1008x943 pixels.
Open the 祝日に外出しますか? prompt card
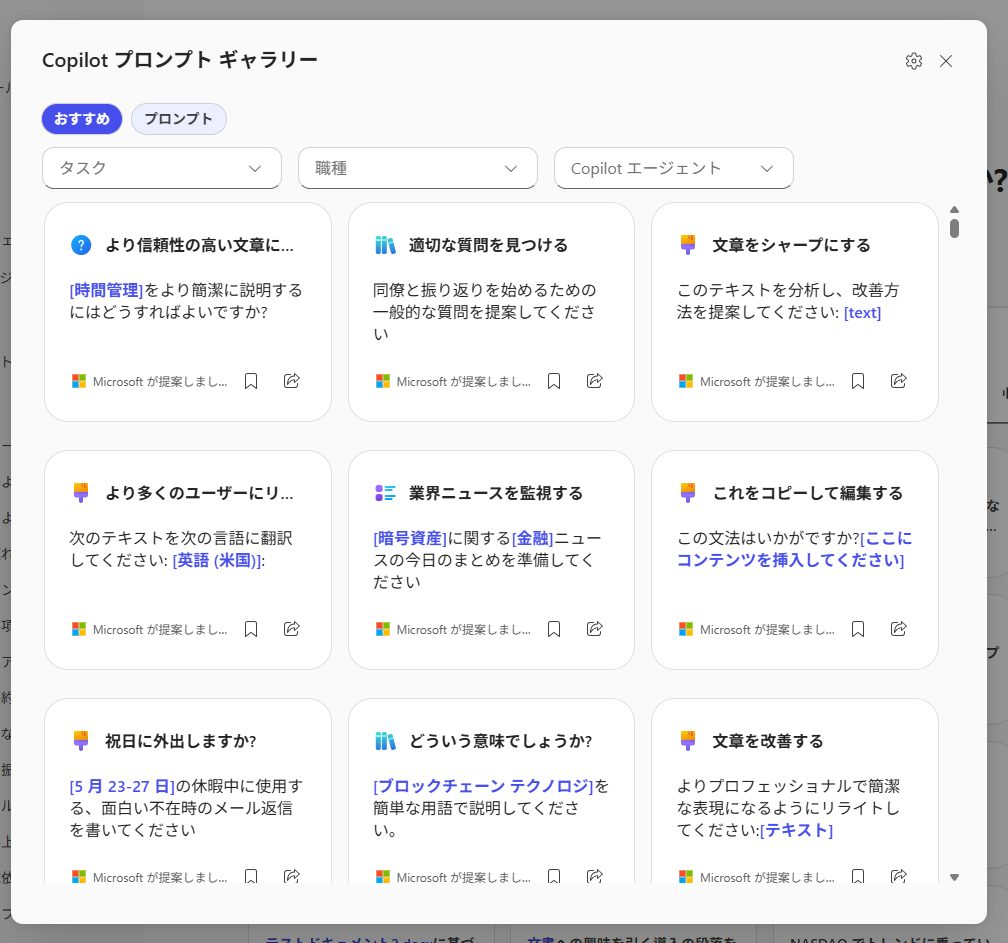point(187,790)
